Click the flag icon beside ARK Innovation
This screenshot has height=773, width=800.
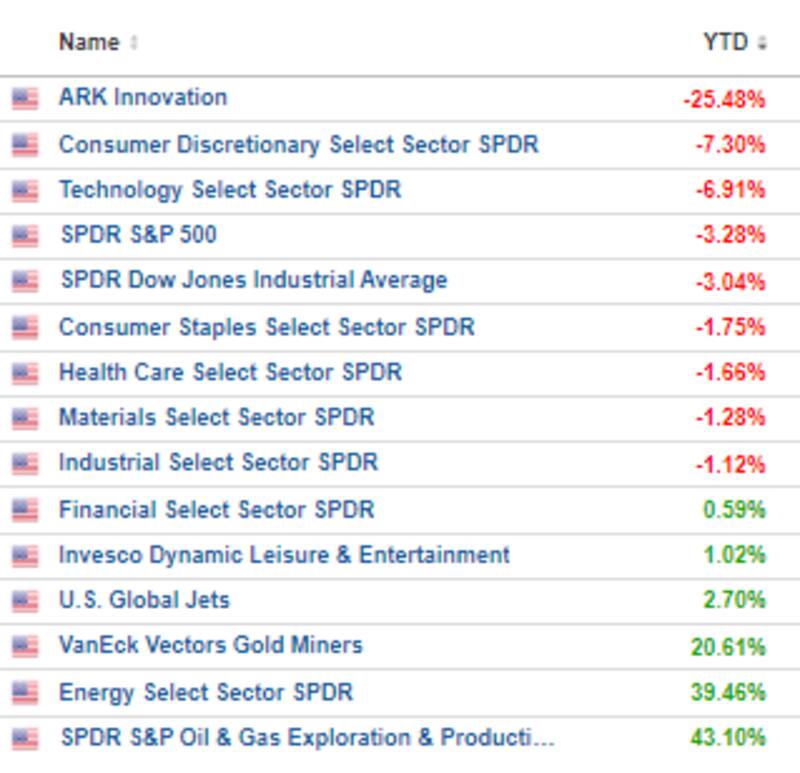pyautogui.click(x=25, y=98)
